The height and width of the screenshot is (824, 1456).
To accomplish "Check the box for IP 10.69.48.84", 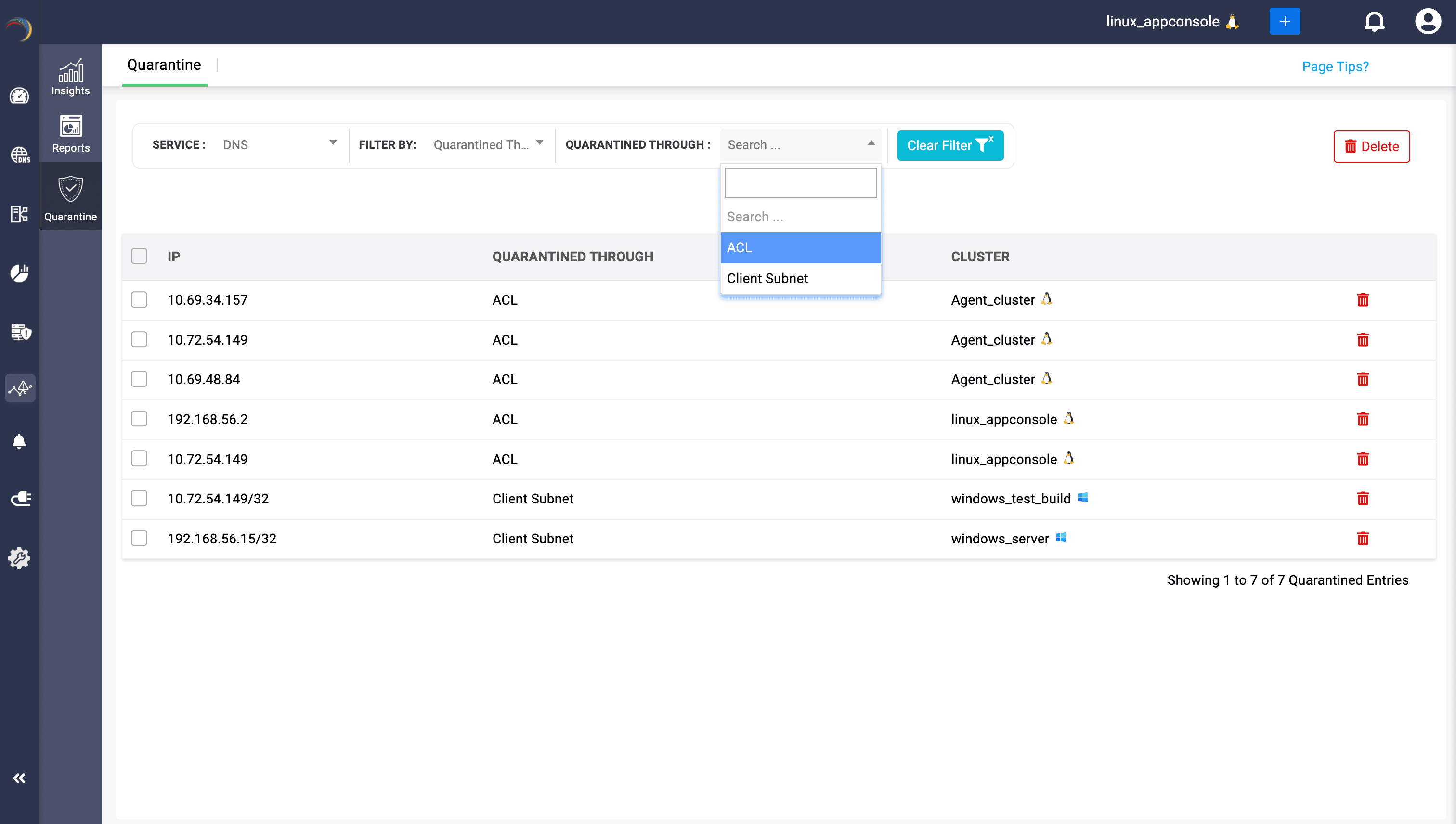I will (x=139, y=379).
